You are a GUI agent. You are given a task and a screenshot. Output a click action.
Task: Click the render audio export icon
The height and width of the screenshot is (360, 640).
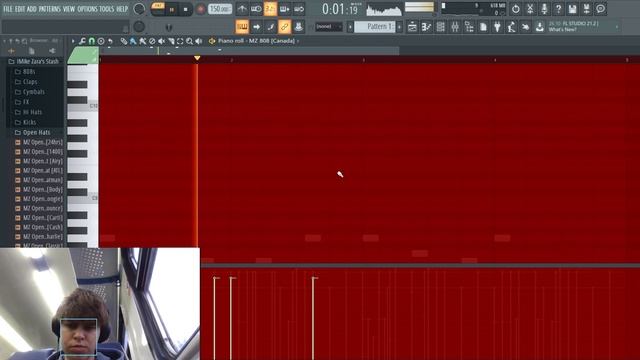(x=587, y=9)
